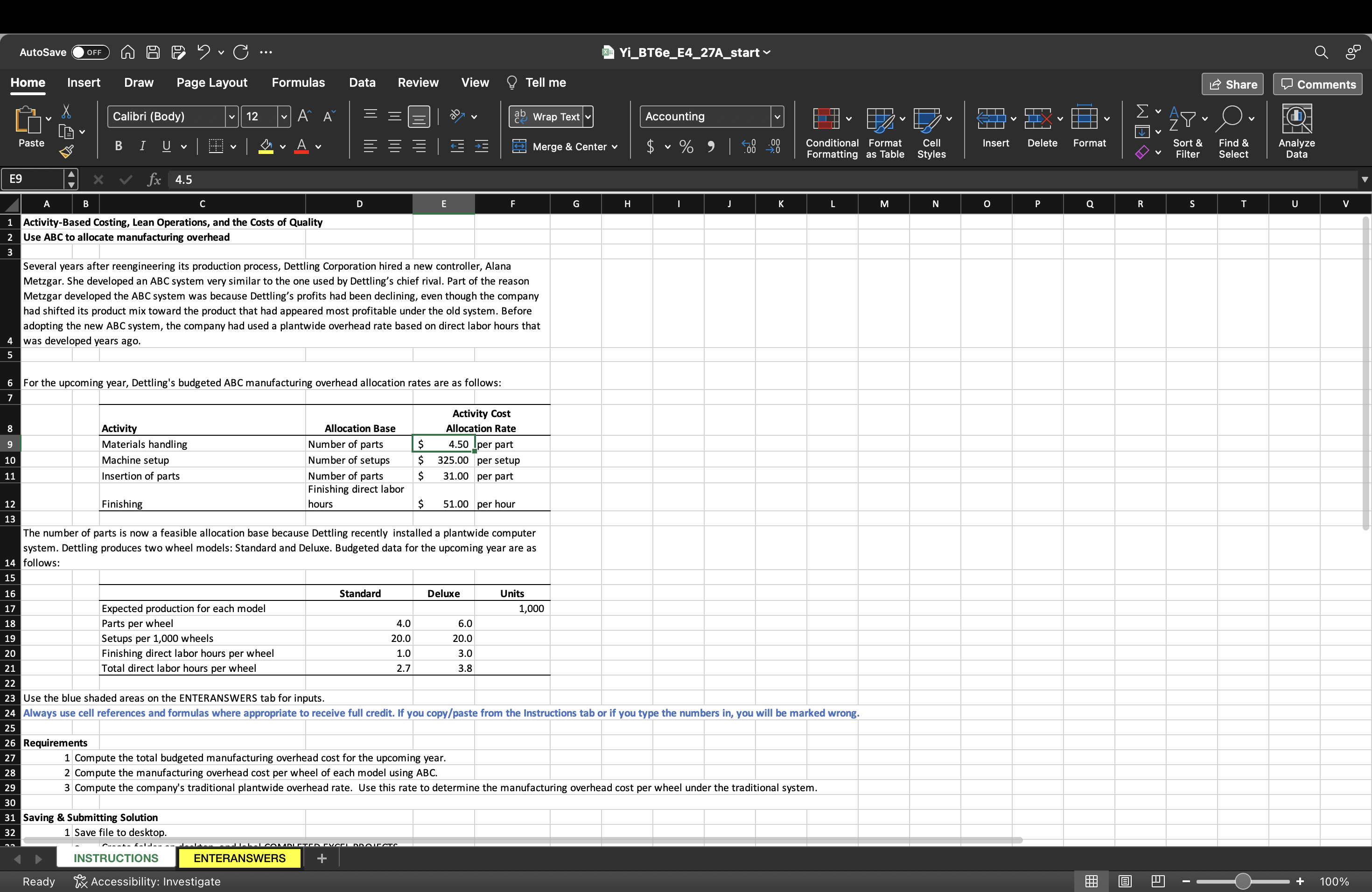
Task: Click the Share button
Action: tap(1232, 84)
